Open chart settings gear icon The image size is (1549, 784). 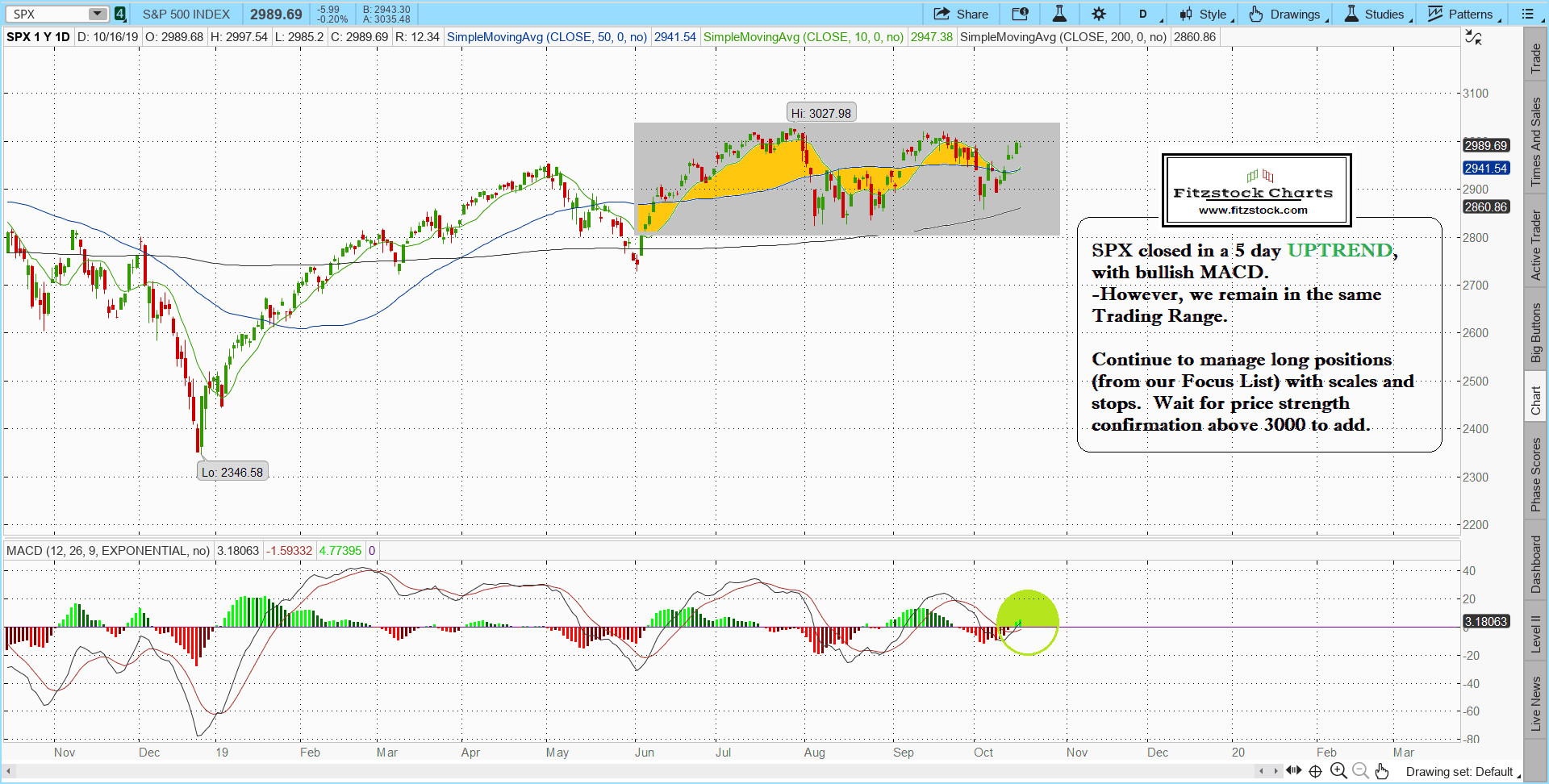click(x=1099, y=14)
